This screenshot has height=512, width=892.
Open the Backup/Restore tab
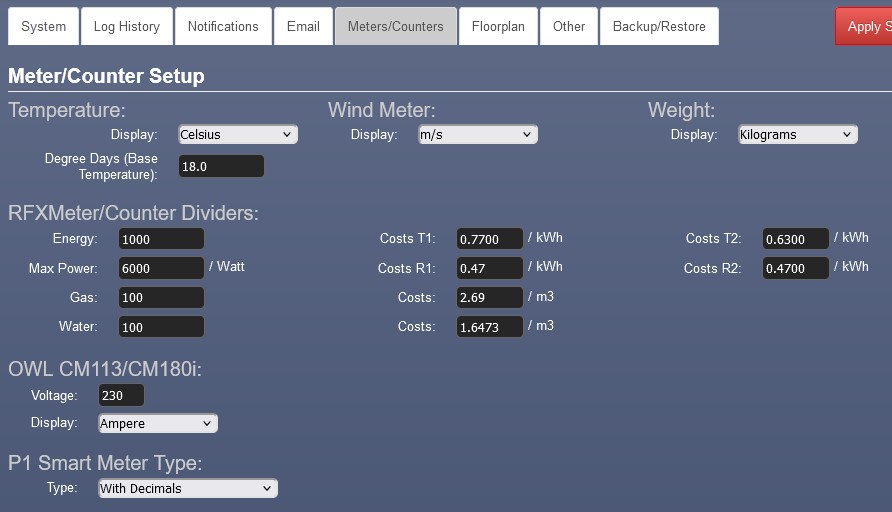click(658, 26)
